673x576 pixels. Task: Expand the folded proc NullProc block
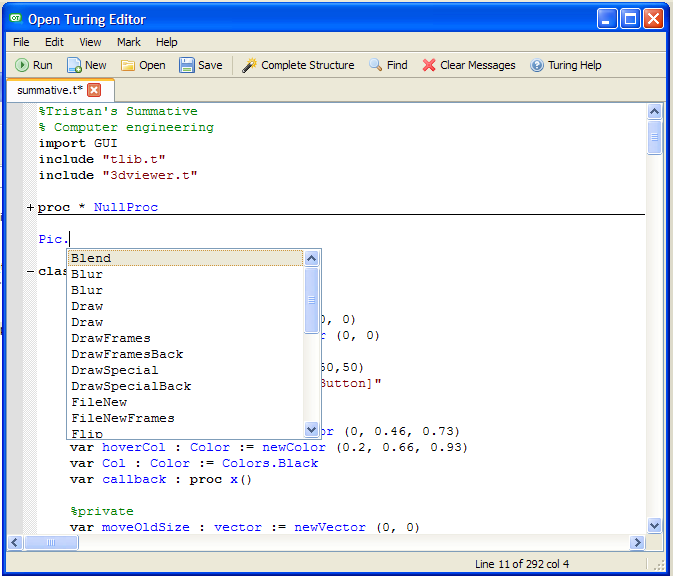30,208
